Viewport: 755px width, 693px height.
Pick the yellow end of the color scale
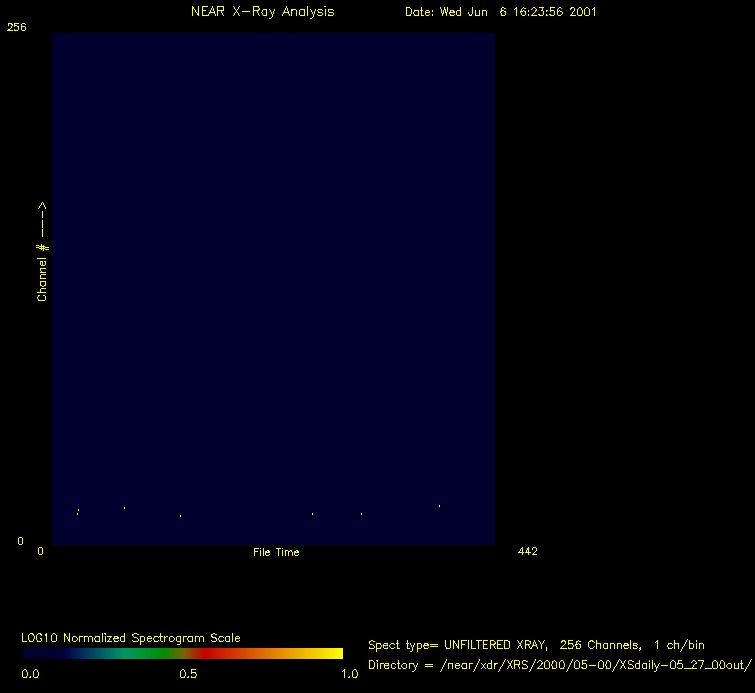pyautogui.click(x=330, y=653)
